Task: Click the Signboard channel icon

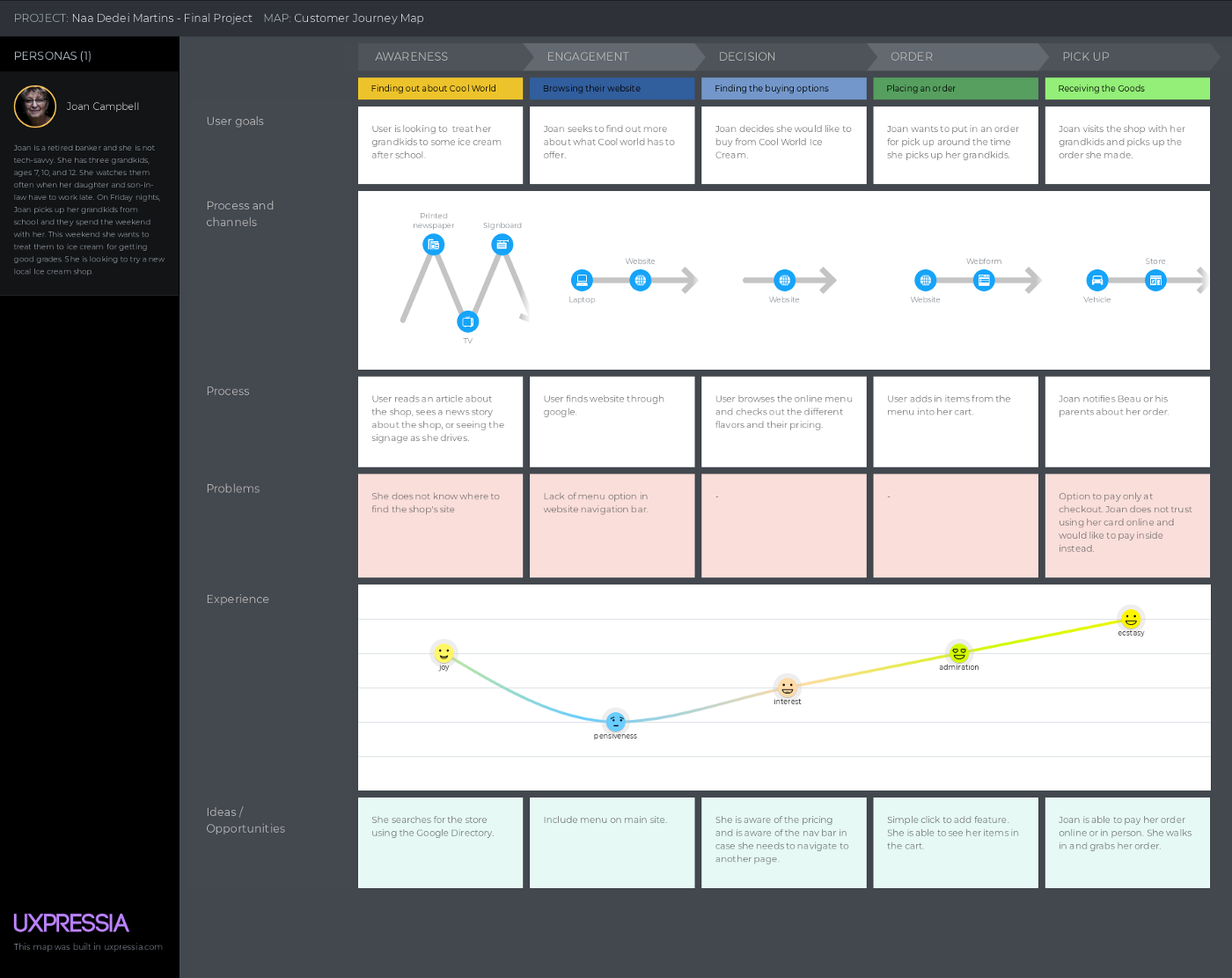Action: tap(502, 245)
